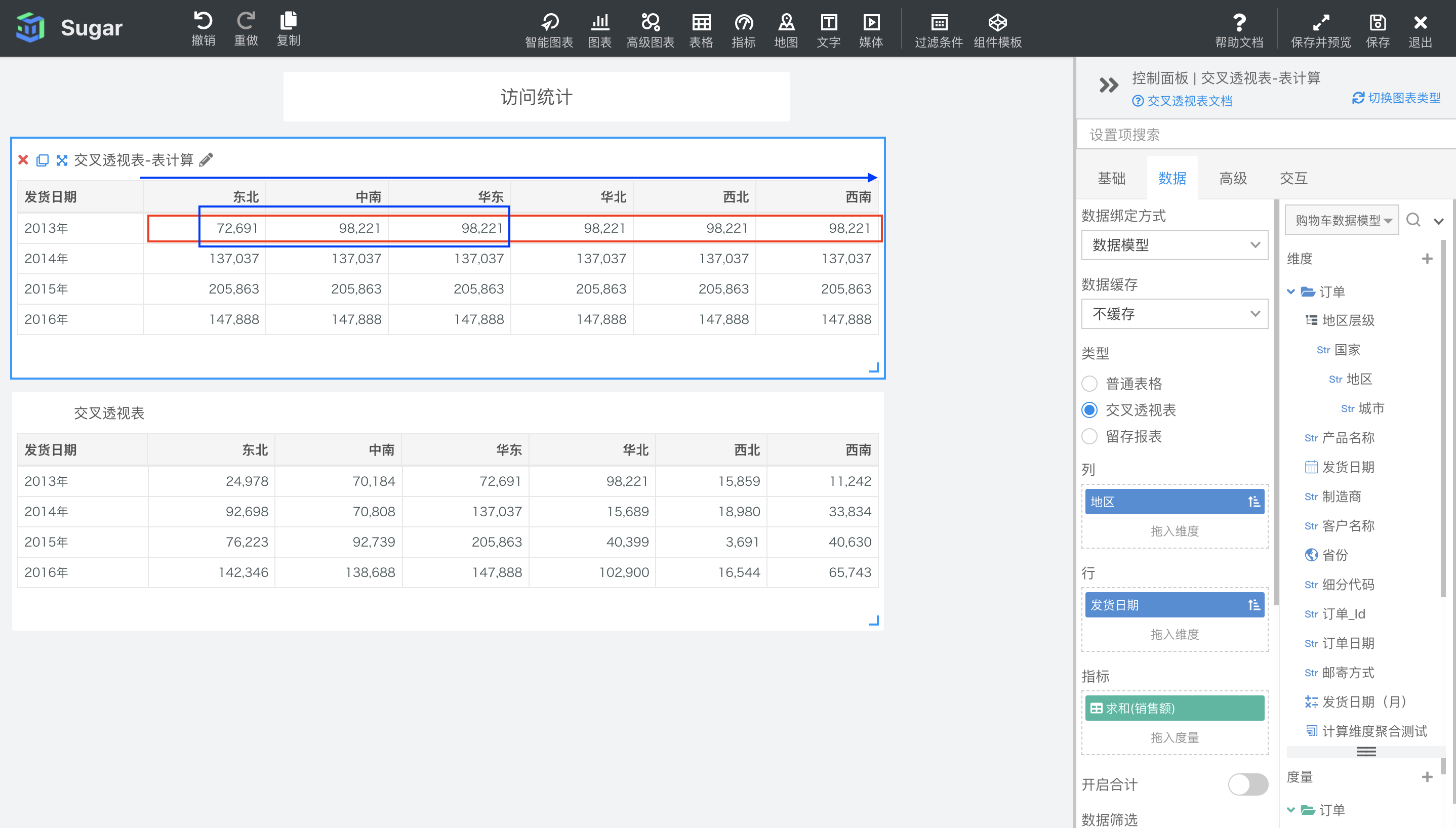Expand the 订单 dimension tree item
This screenshot has width=1456, height=828.
pos(1291,291)
